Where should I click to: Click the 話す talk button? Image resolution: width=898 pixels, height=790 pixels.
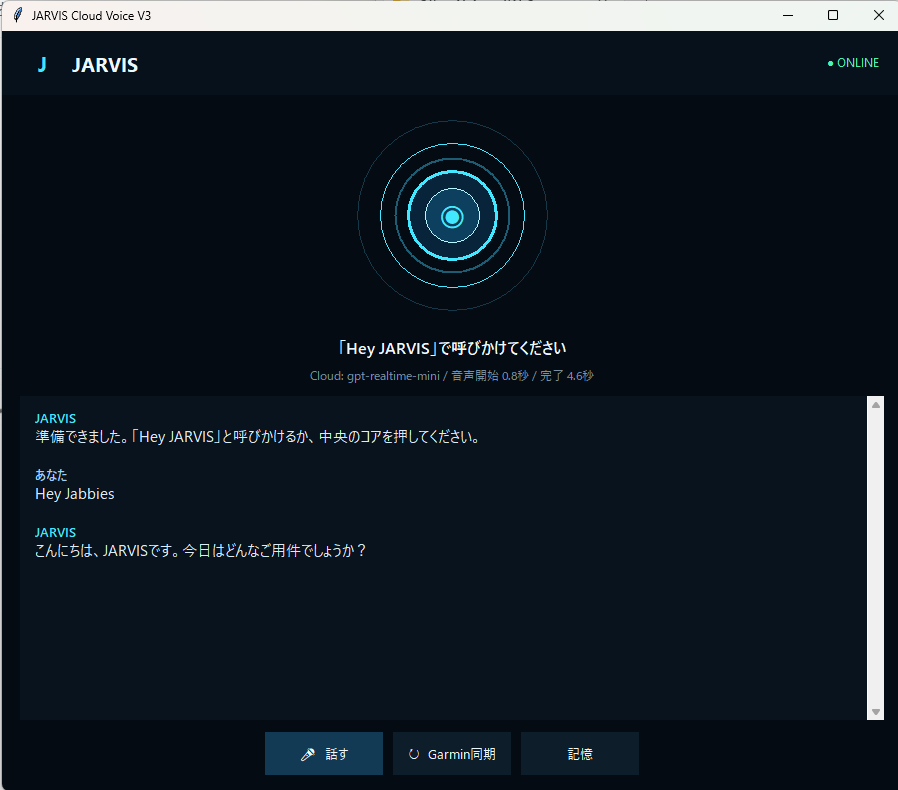tap(324, 753)
